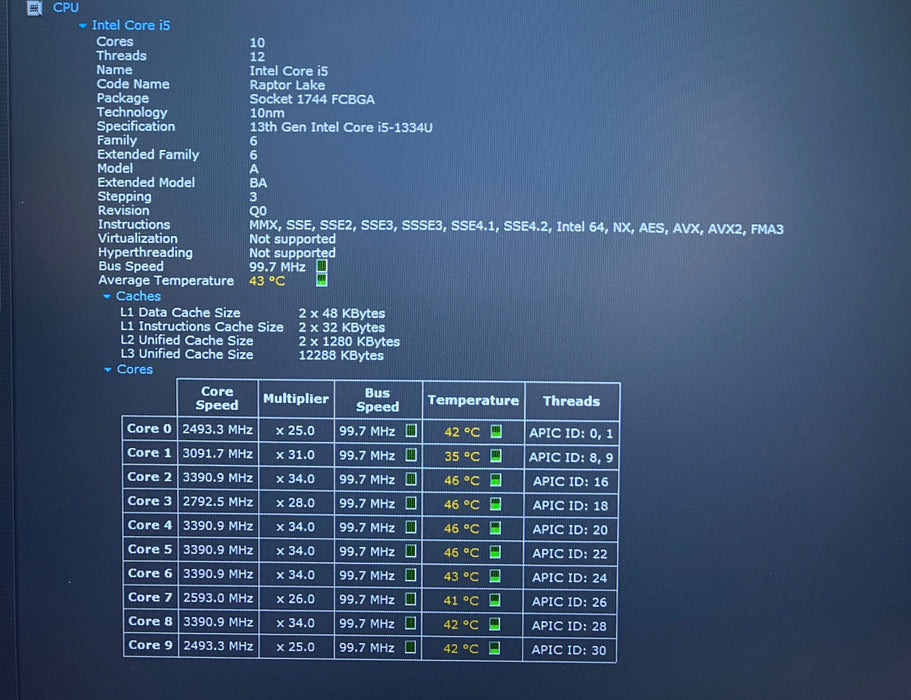The image size is (911, 700).
Task: Click the 2792.5 MHz core speed cell
Action: click(x=218, y=502)
